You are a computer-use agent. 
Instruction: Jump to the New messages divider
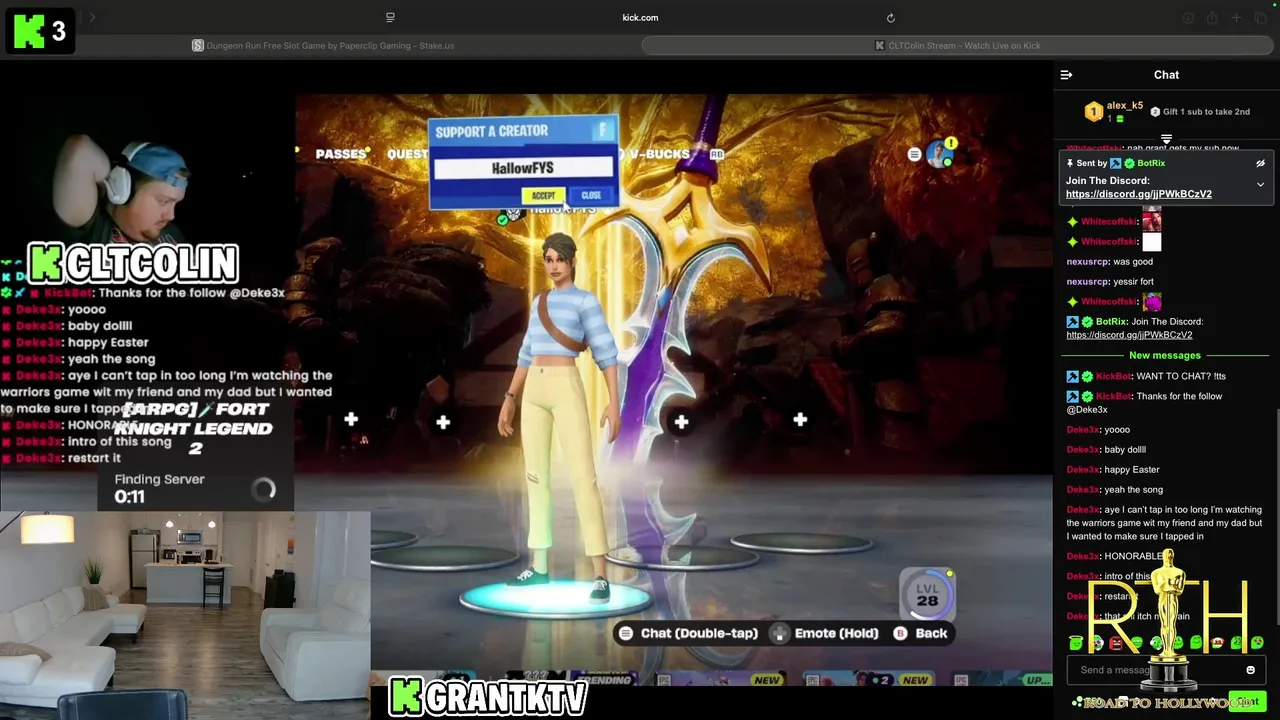[x=1164, y=355]
